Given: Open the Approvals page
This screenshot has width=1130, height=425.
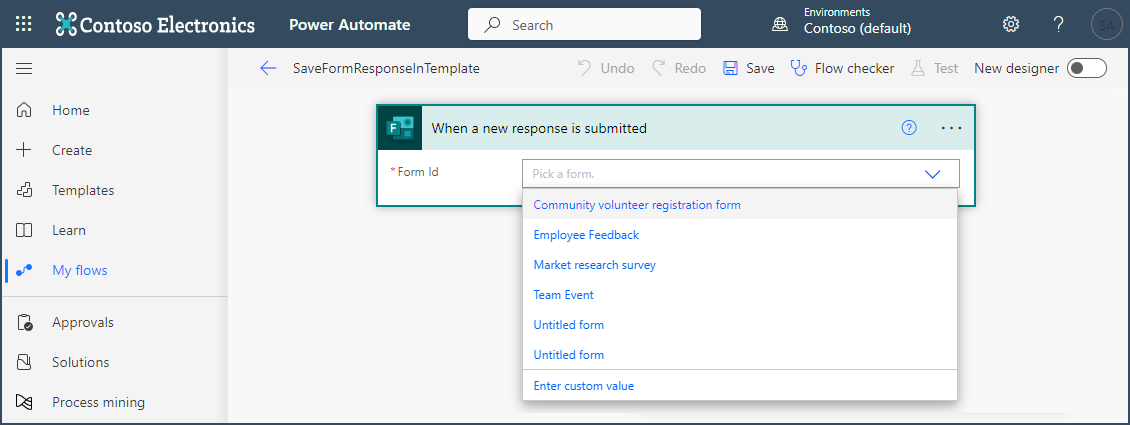Looking at the screenshot, I should coord(83,322).
